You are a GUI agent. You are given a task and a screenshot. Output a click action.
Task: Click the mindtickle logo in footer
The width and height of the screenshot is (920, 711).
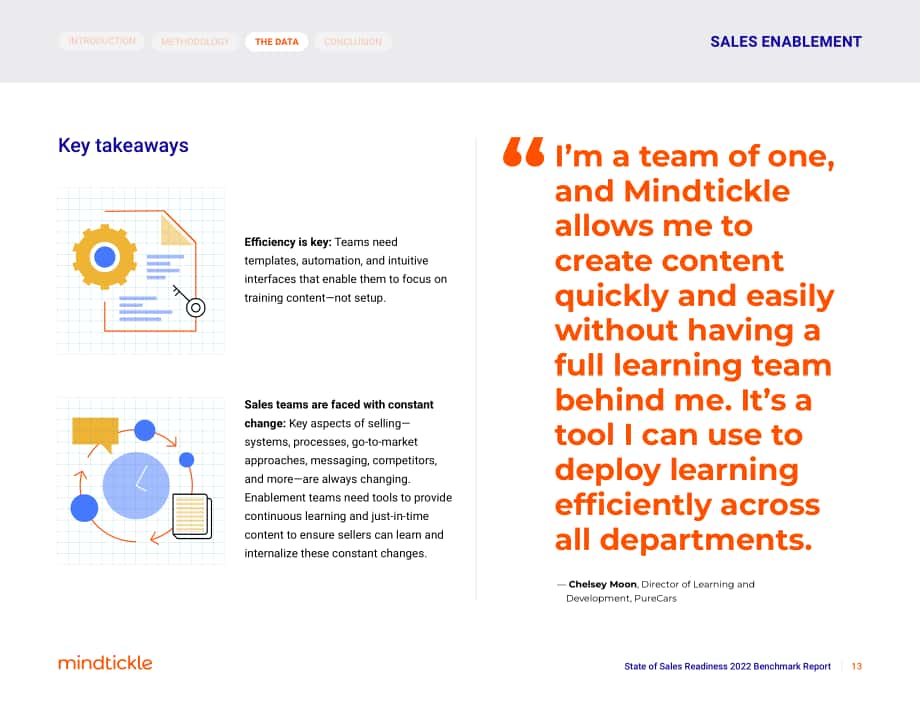point(105,663)
